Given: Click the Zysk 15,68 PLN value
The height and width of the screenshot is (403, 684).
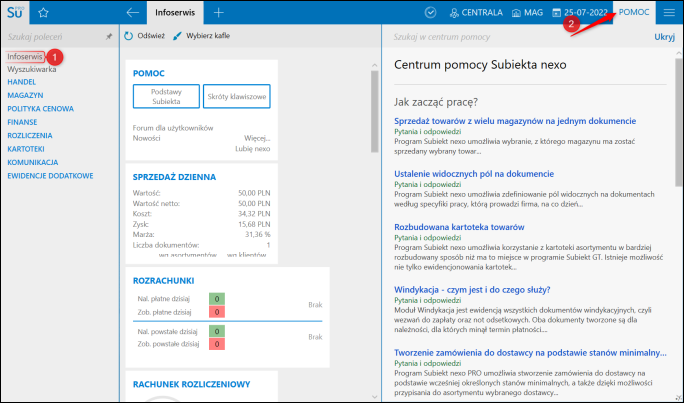Looking at the screenshot, I should 254,224.
